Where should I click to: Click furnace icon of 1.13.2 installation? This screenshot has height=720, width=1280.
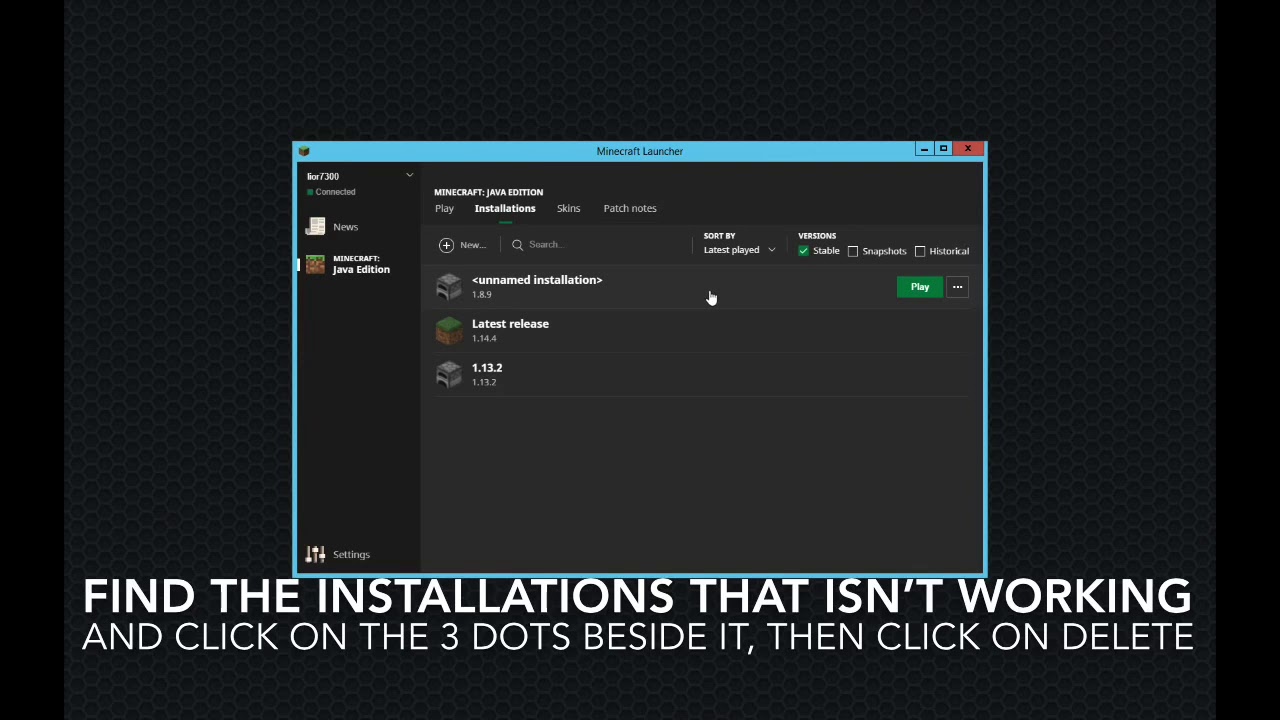(x=449, y=374)
